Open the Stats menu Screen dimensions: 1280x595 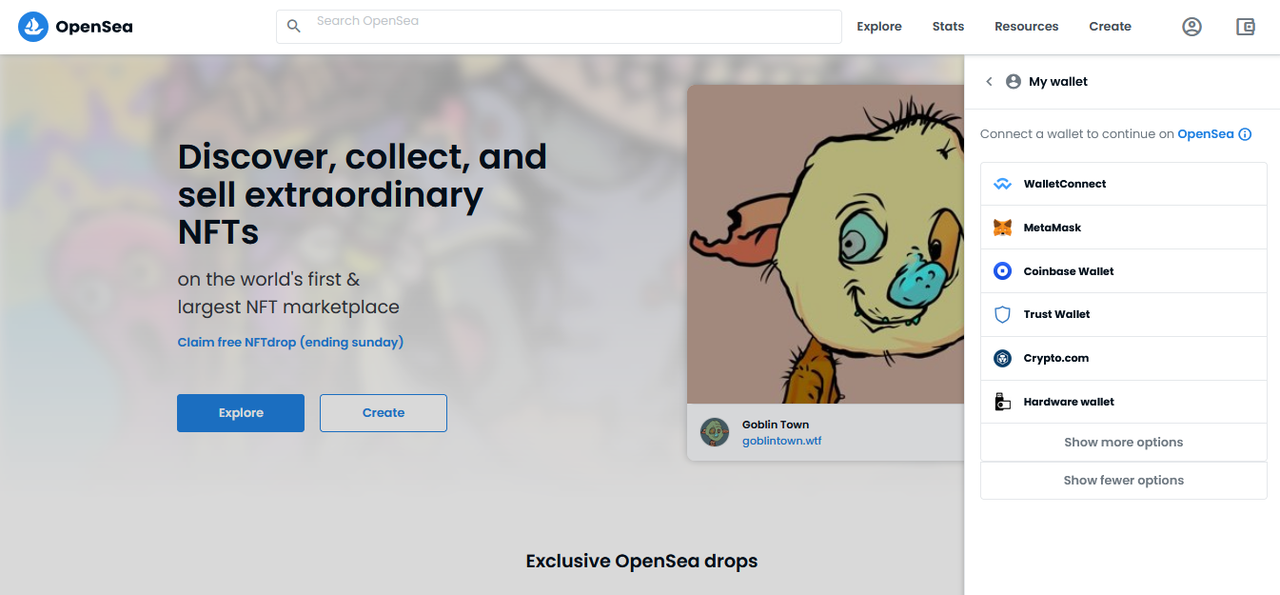948,27
